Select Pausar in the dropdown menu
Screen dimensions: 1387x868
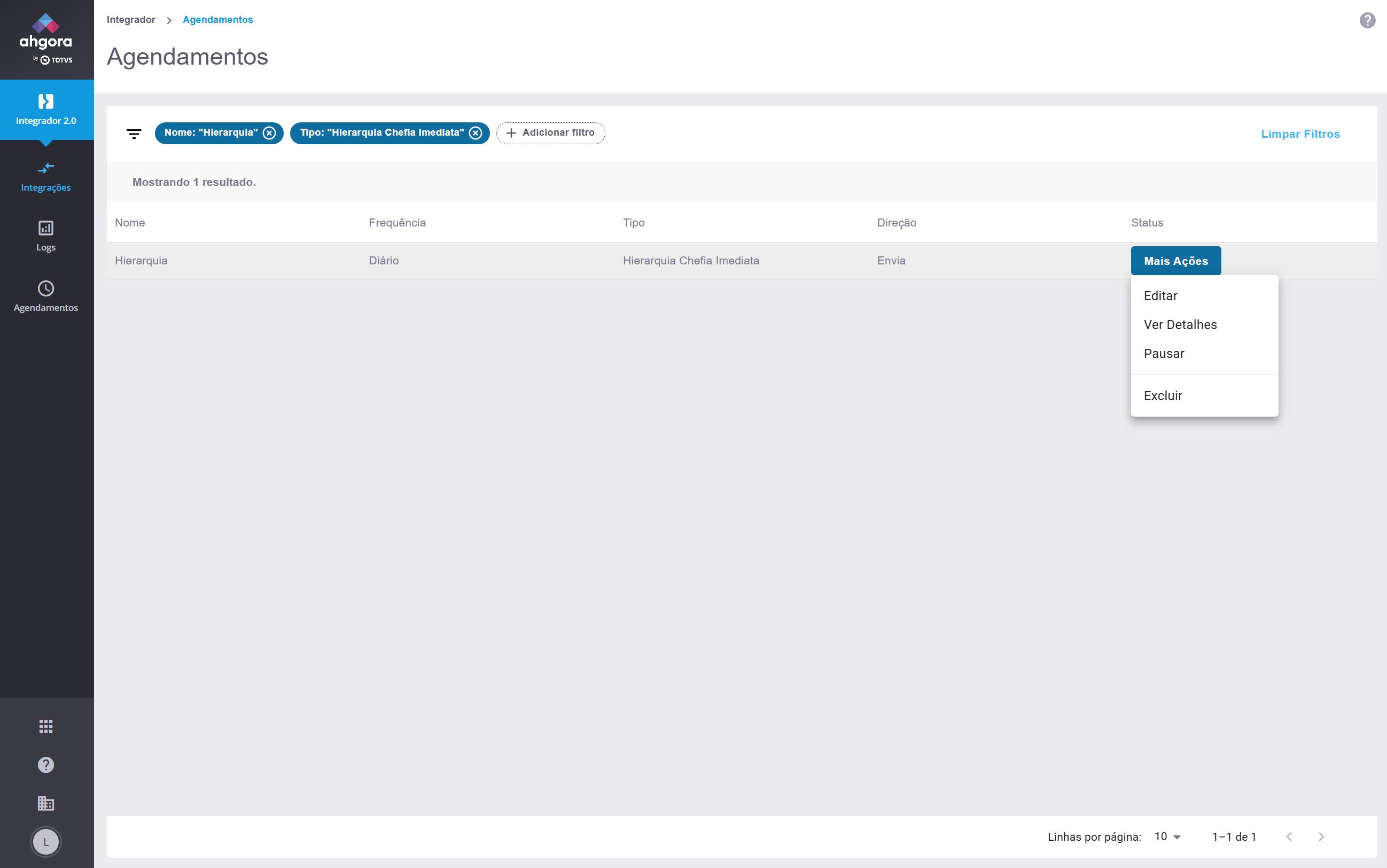point(1164,354)
